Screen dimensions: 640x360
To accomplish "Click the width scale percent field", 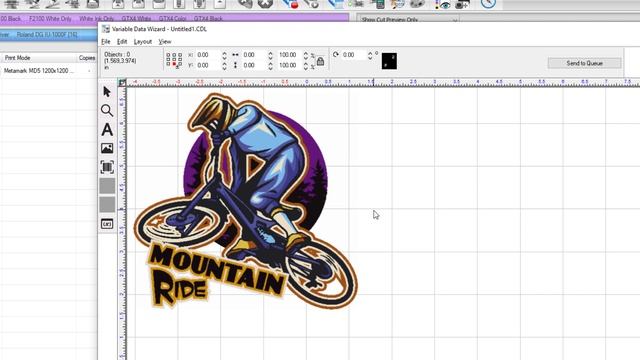I will click(290, 55).
